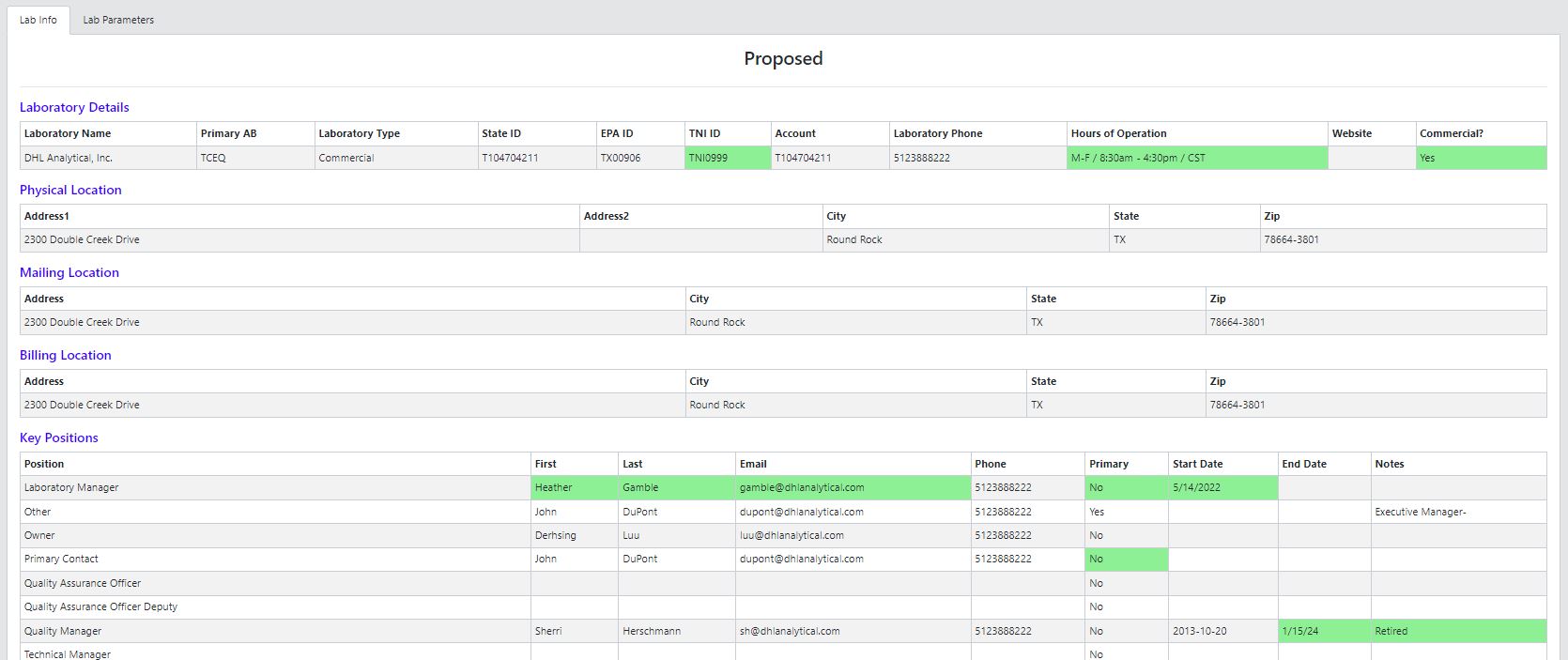Open the Lab Parameters tab
The height and width of the screenshot is (660, 1568).
118,20
